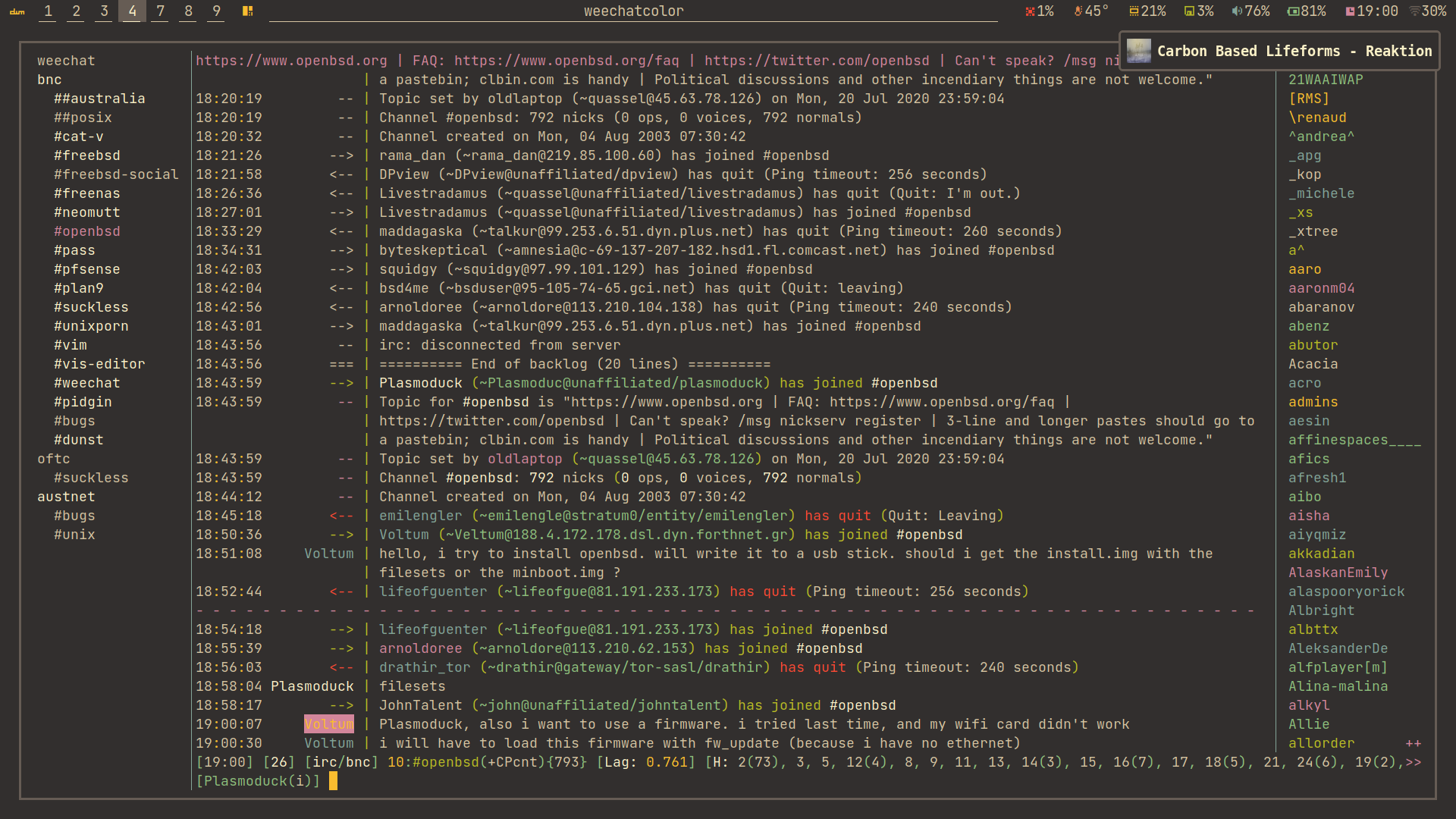Select the austnet server buffer
Screen dimensions: 1456x819
click(x=66, y=497)
